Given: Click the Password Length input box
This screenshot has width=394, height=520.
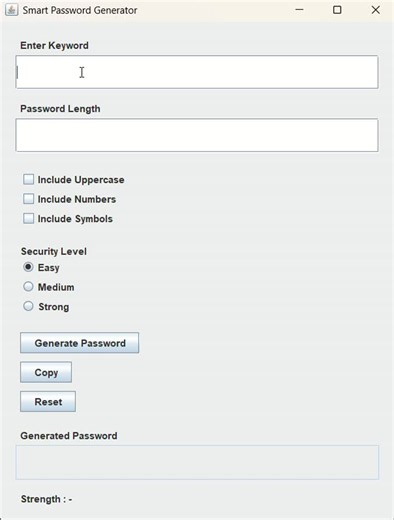Looking at the screenshot, I should [197, 135].
